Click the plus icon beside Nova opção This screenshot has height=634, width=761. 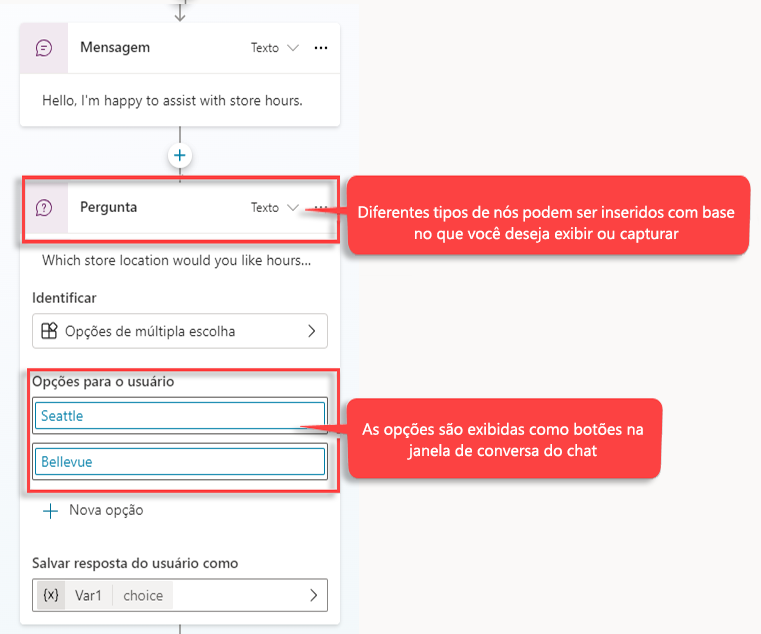[x=50, y=510]
